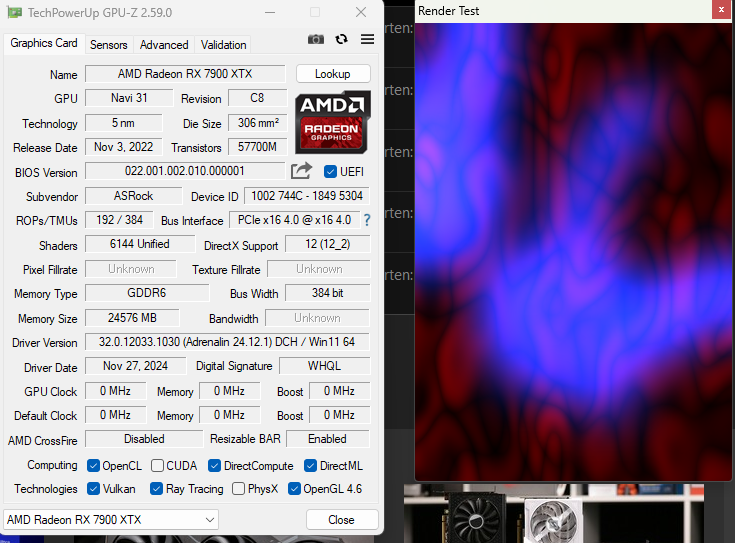Viewport: 735px width, 543px height.
Task: Click the GPU-Z title bar app icon
Action: [x=14, y=13]
